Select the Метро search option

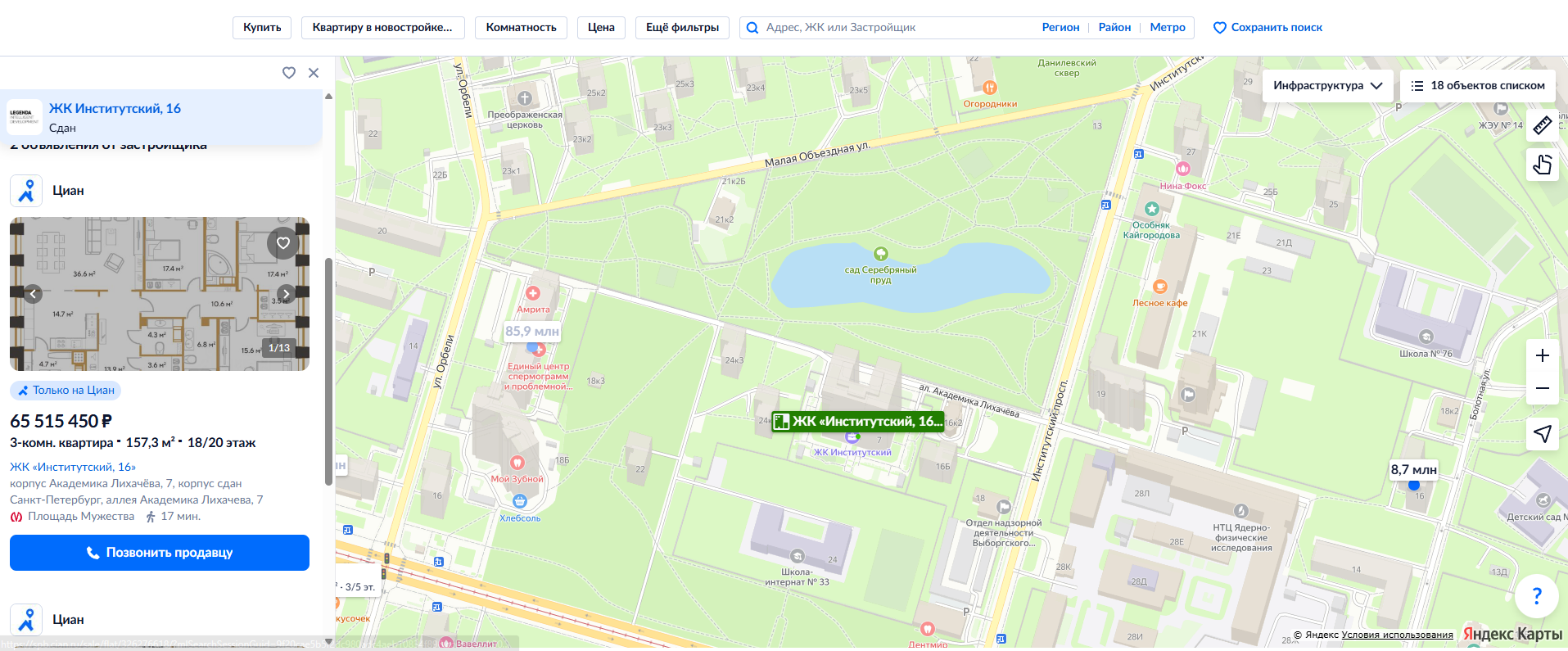1168,28
